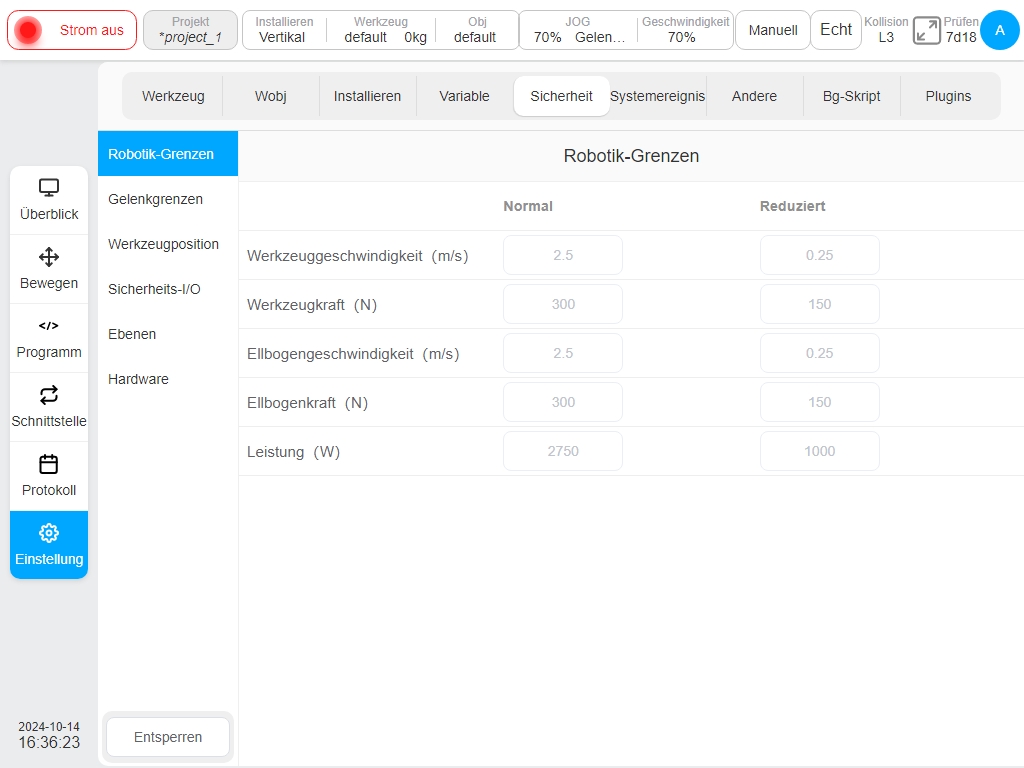Switch to the Systemereignis tab

pos(658,96)
